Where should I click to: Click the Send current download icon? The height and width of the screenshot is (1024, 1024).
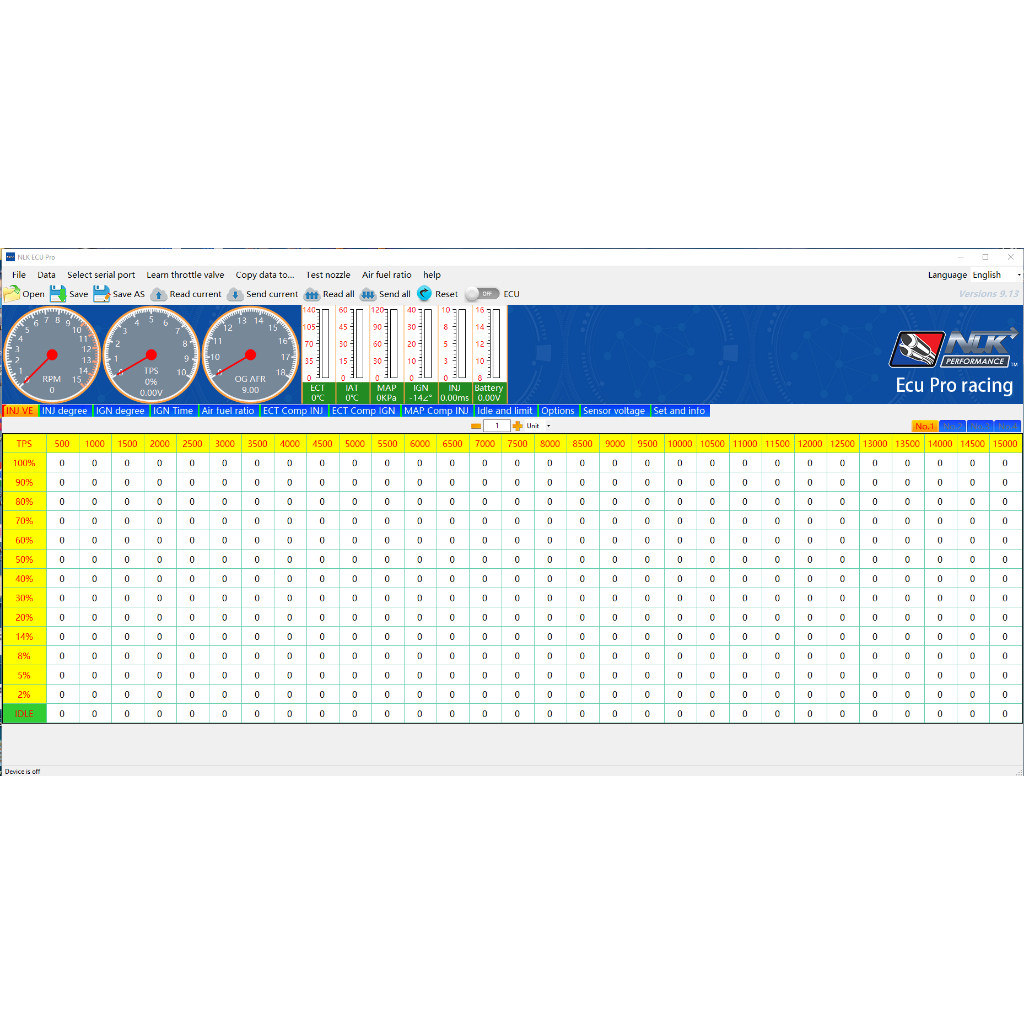(235, 294)
